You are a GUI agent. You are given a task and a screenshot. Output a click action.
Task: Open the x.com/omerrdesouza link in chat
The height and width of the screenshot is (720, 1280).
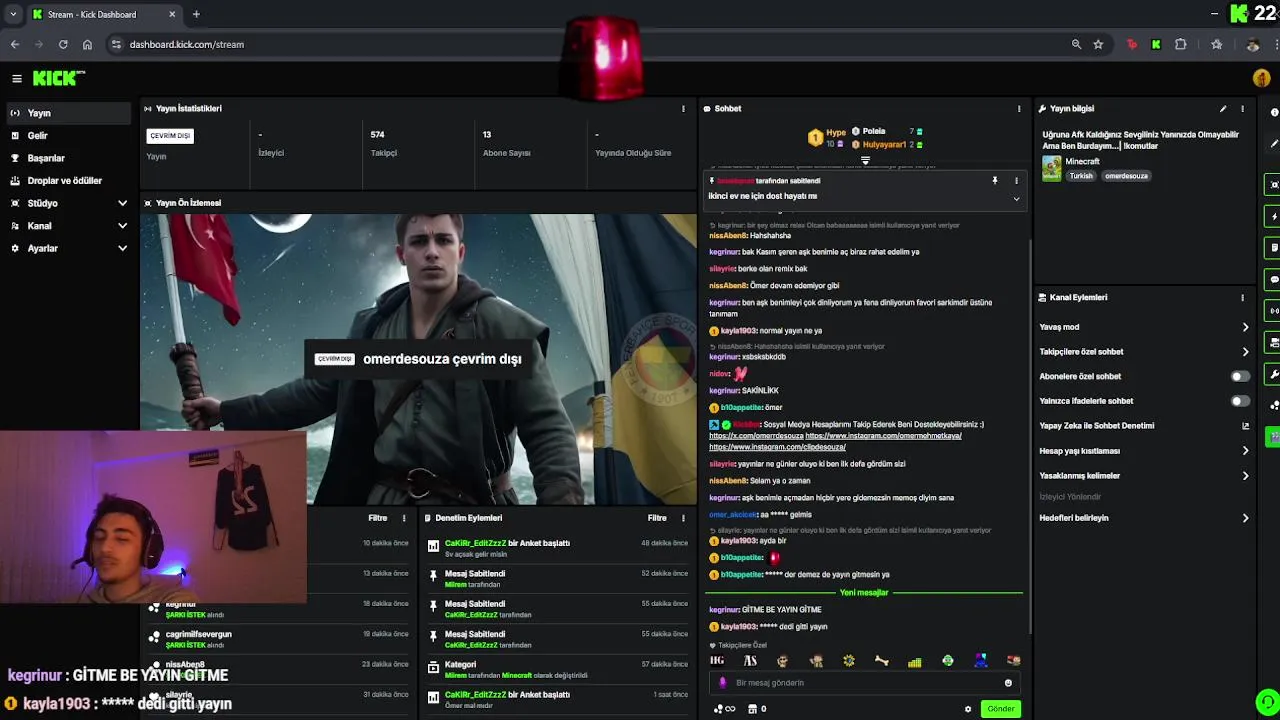pos(756,436)
